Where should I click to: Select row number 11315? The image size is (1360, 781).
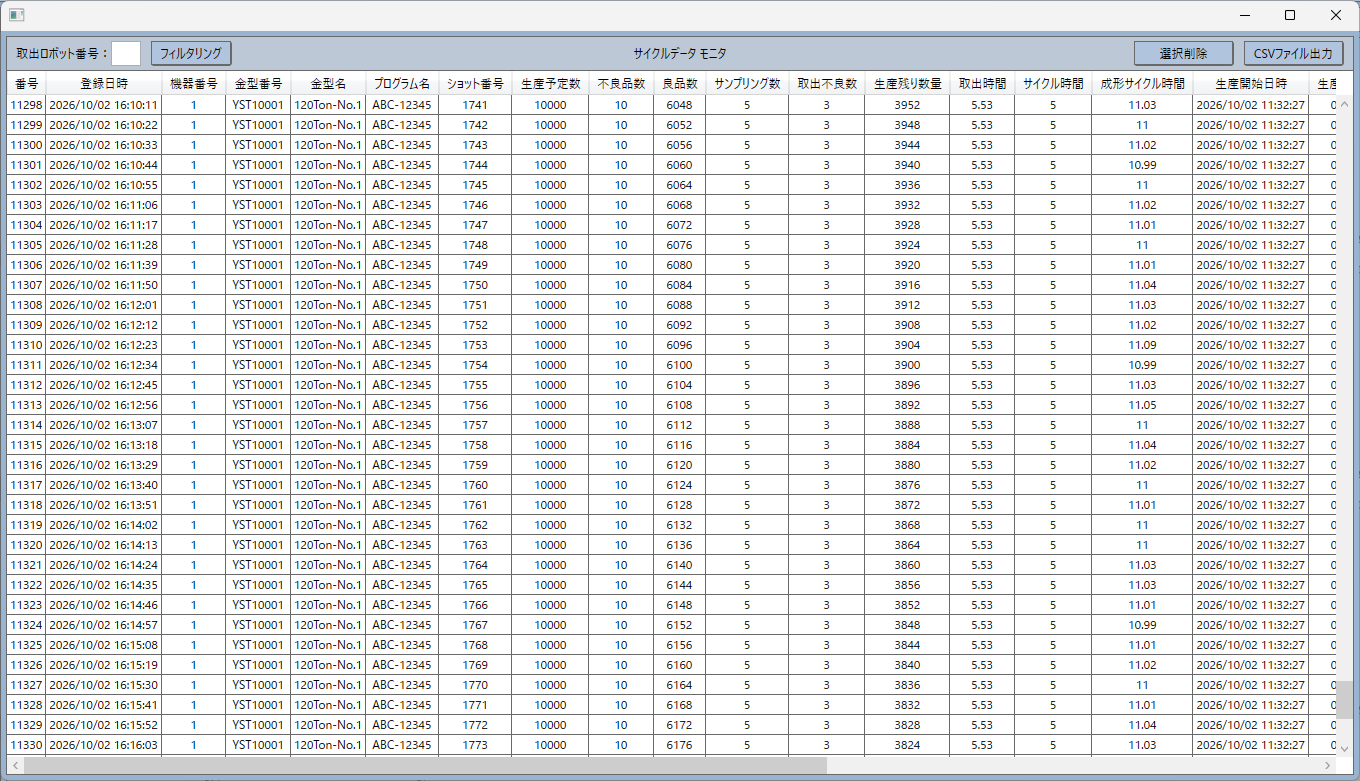26,445
